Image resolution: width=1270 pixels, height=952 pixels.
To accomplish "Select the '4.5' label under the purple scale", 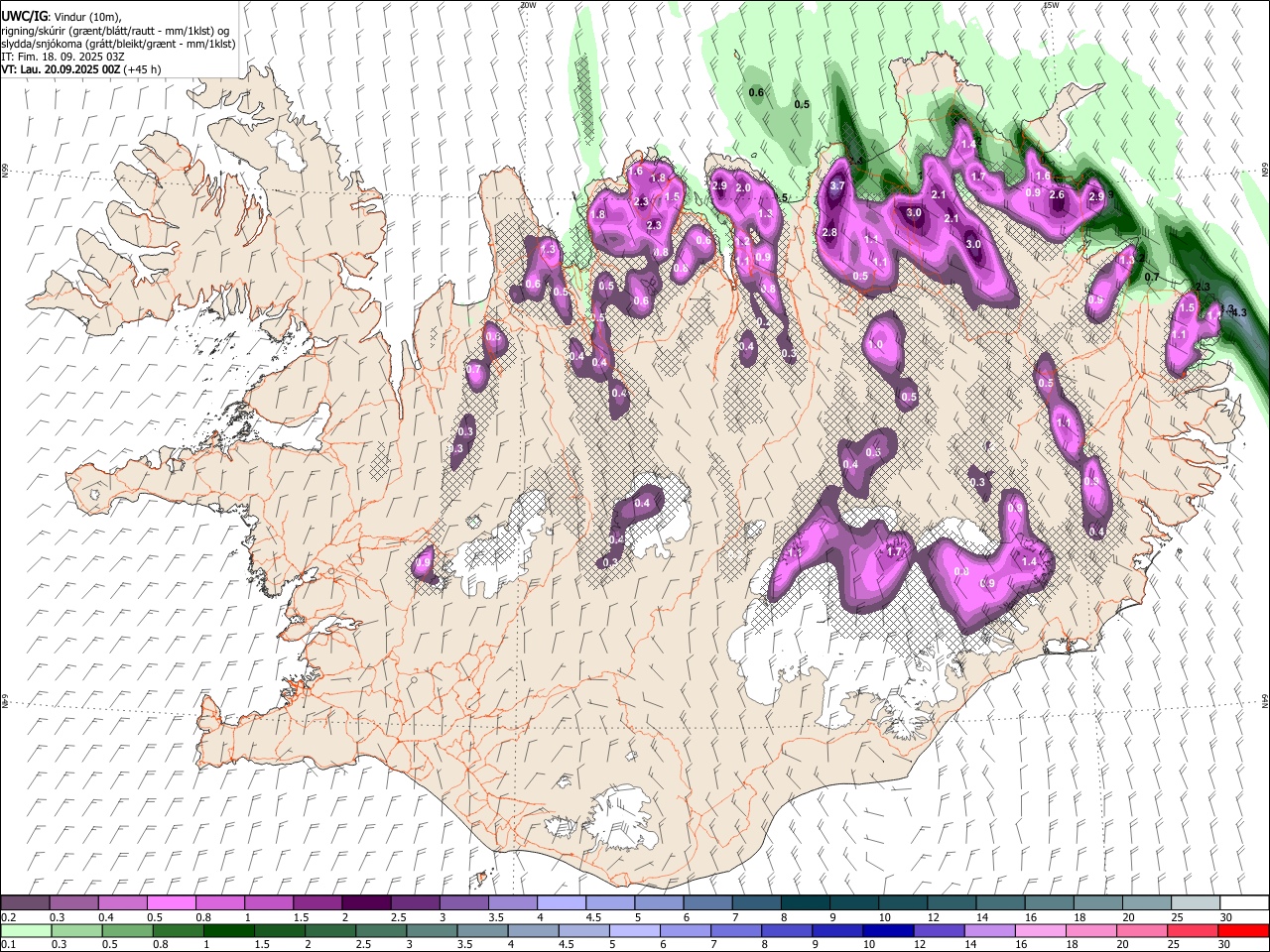I will [593, 917].
